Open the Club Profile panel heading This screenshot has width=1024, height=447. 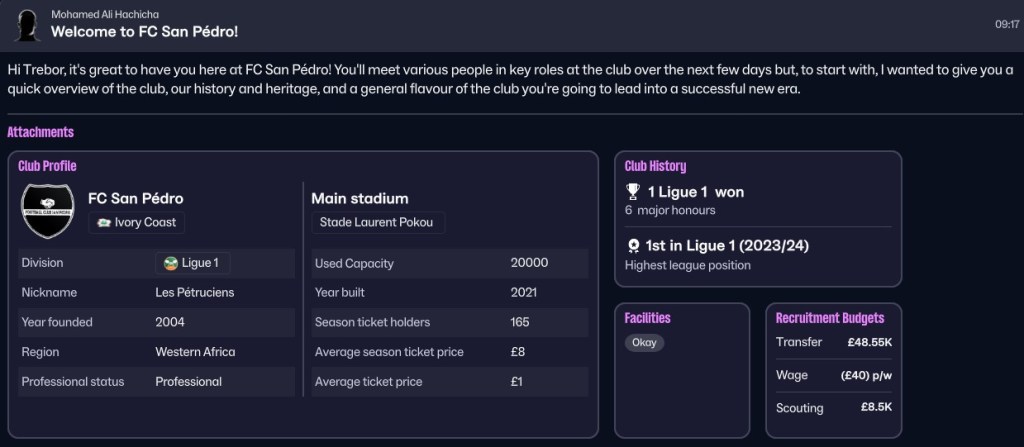(47, 166)
